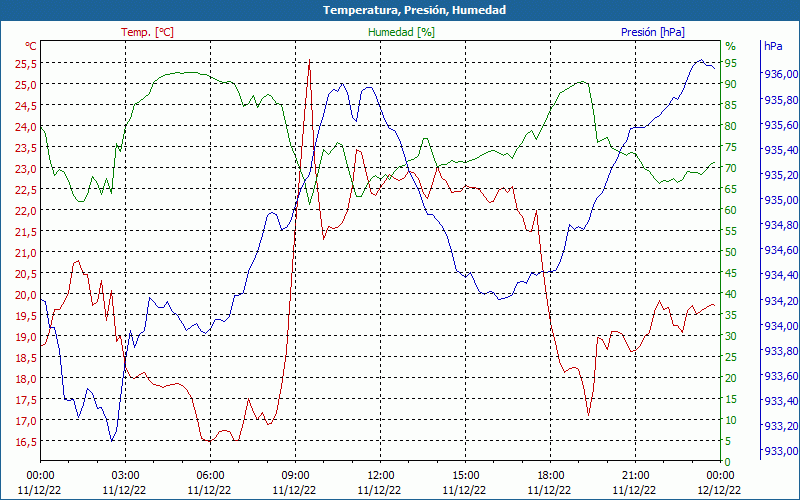The height and width of the screenshot is (500, 800).
Task: Click the "933,00" pressure axis value
Action: pyautogui.click(x=779, y=451)
